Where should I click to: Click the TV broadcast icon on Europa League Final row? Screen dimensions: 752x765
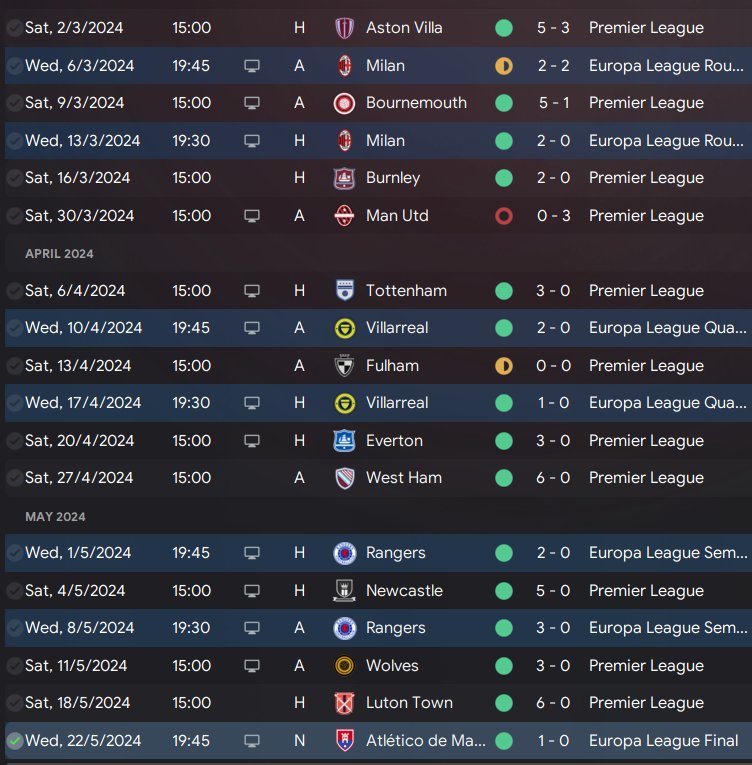(x=252, y=741)
